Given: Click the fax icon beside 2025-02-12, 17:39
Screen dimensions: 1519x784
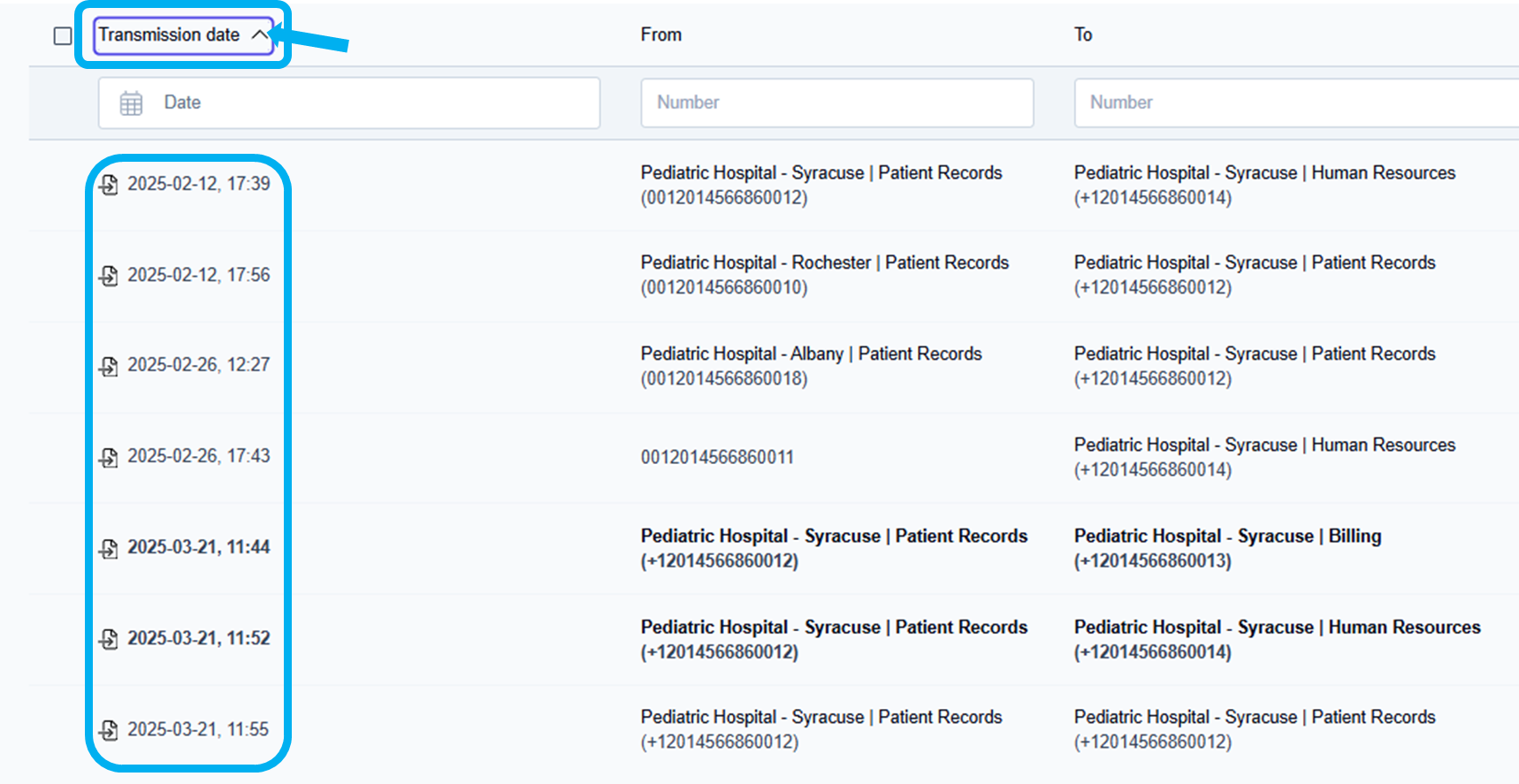Looking at the screenshot, I should 109,185.
